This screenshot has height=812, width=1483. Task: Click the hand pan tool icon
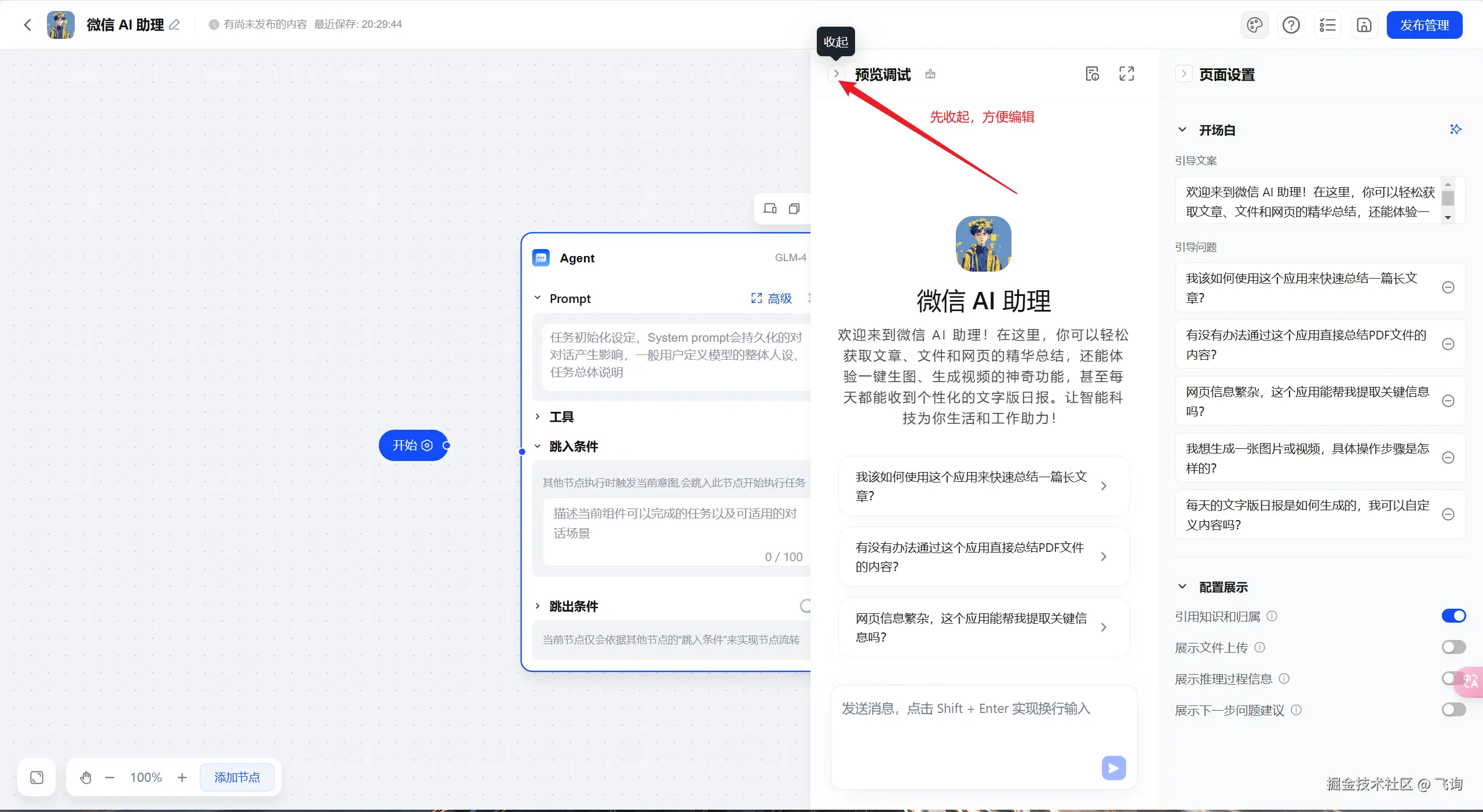coord(86,777)
